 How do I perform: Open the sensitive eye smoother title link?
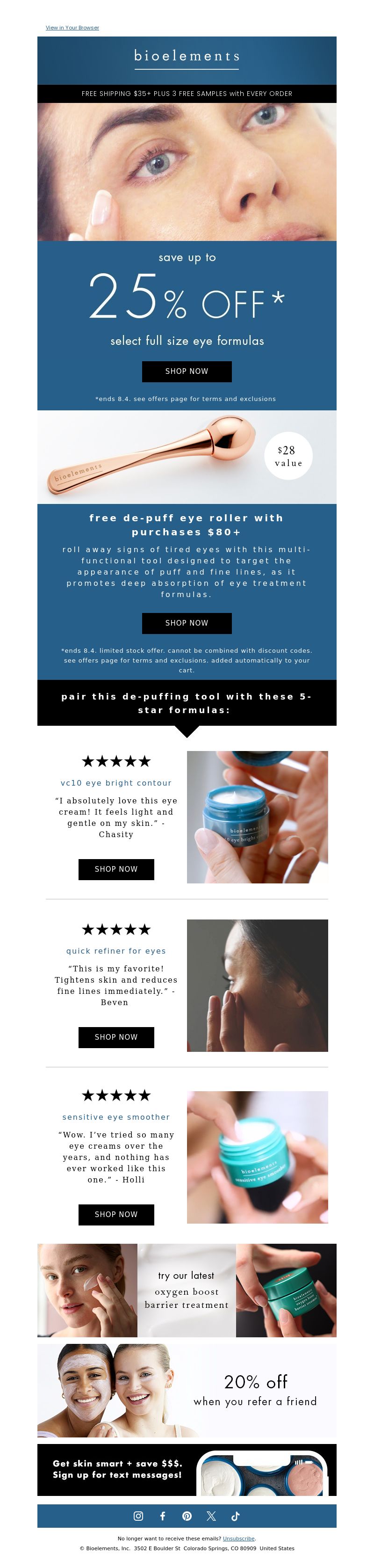[116, 1117]
